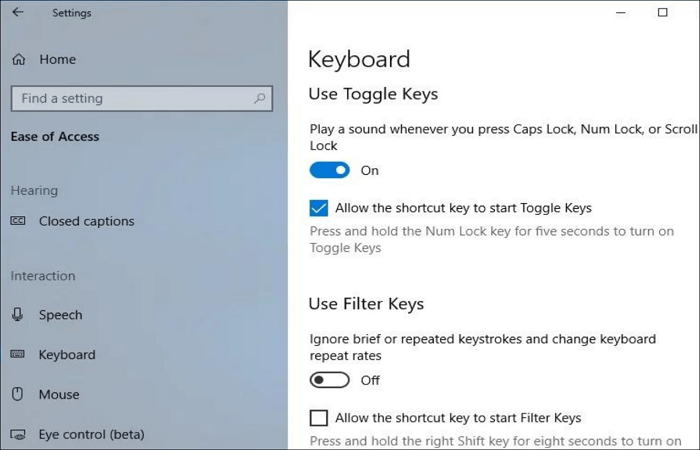Go to Eye control (beta)
Image resolution: width=700 pixels, height=450 pixels.
91,435
